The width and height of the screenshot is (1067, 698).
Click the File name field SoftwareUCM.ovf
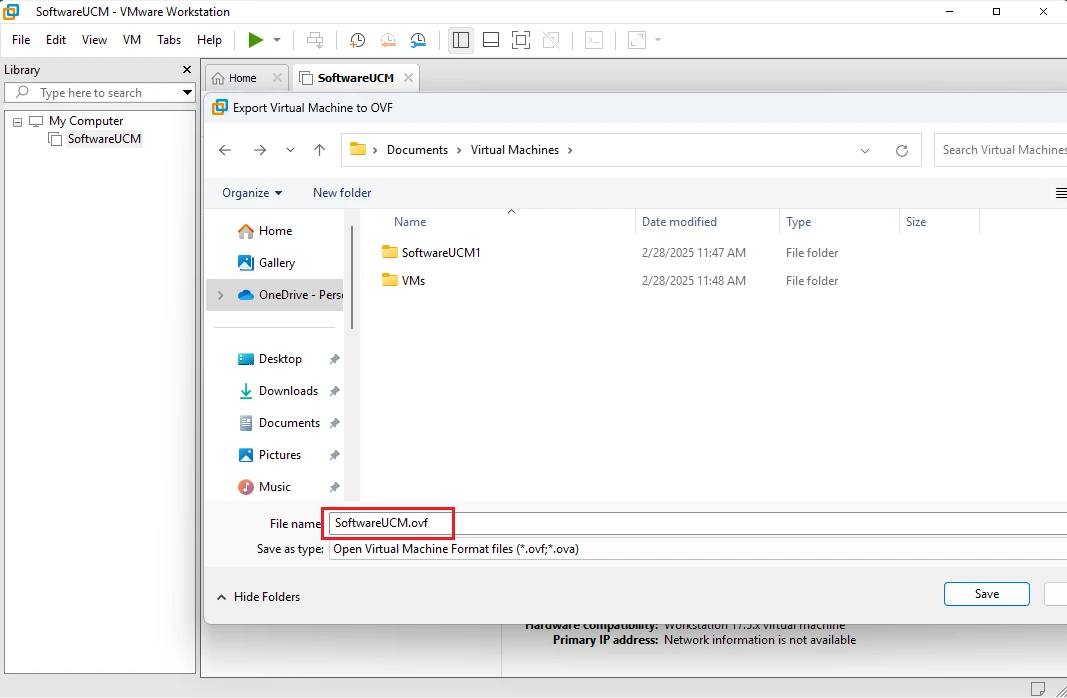(697, 524)
